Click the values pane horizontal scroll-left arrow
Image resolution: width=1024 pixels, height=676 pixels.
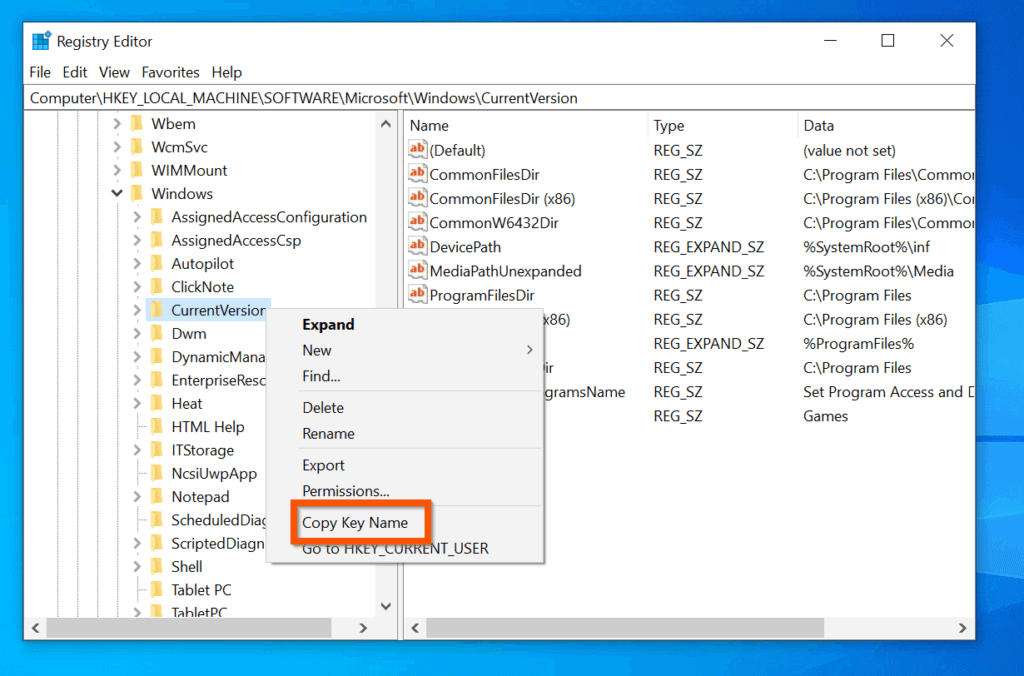tap(415, 628)
